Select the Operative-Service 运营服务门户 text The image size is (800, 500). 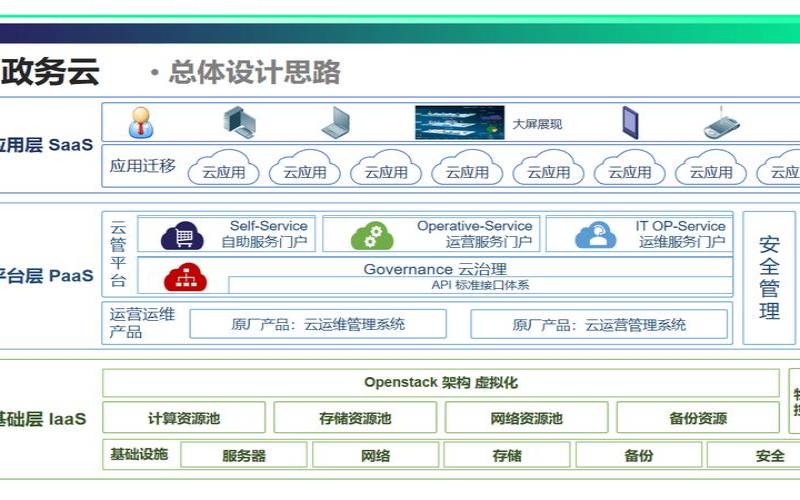474,234
